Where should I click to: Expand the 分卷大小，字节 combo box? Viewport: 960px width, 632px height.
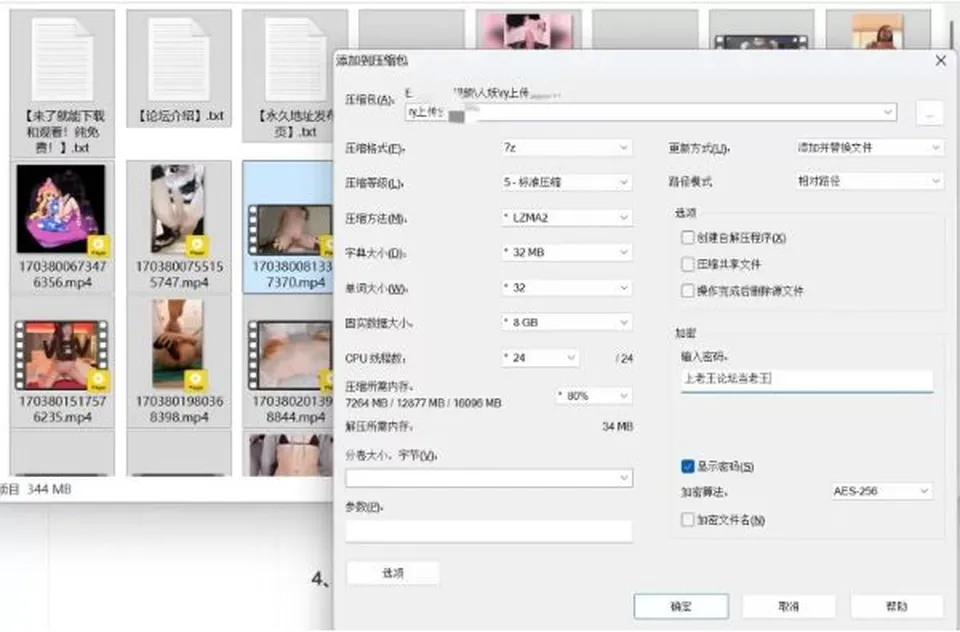[x=489, y=478]
